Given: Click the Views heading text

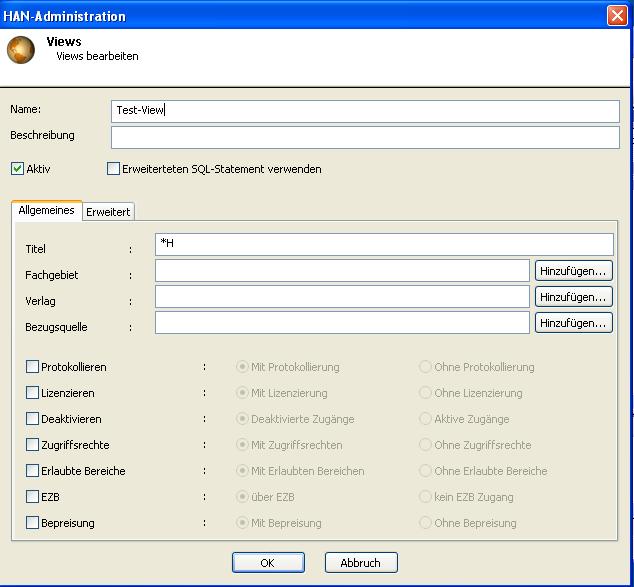Looking at the screenshot, I should [64, 42].
